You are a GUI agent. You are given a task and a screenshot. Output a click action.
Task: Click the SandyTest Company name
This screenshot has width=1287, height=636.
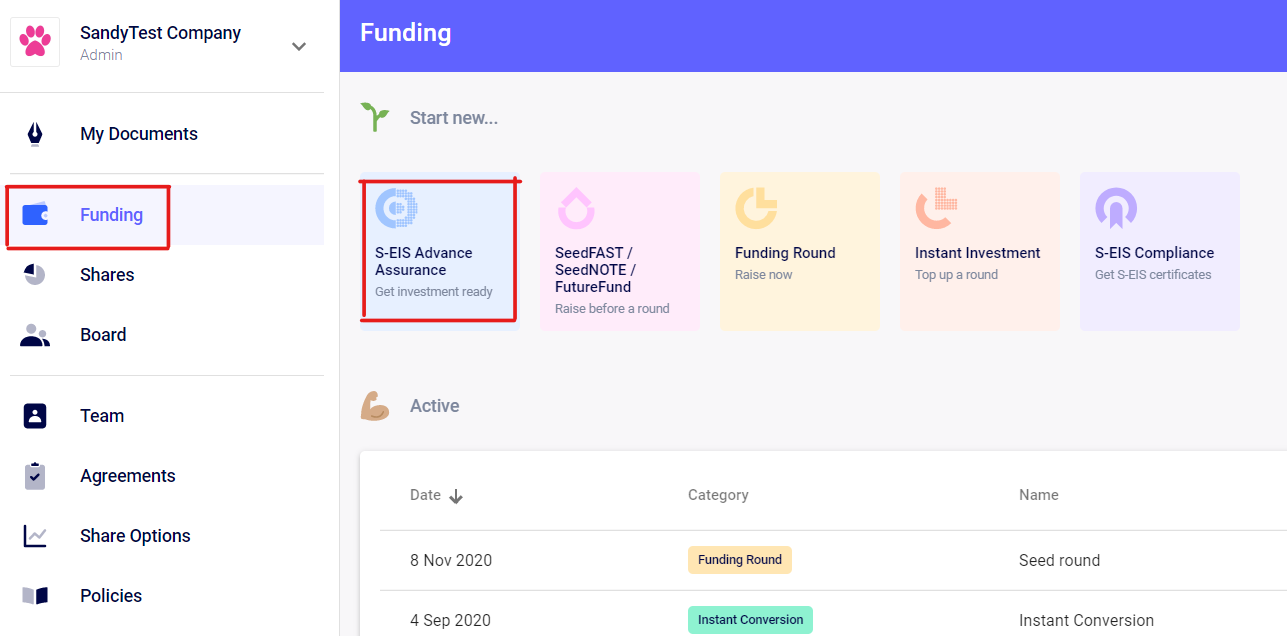160,33
